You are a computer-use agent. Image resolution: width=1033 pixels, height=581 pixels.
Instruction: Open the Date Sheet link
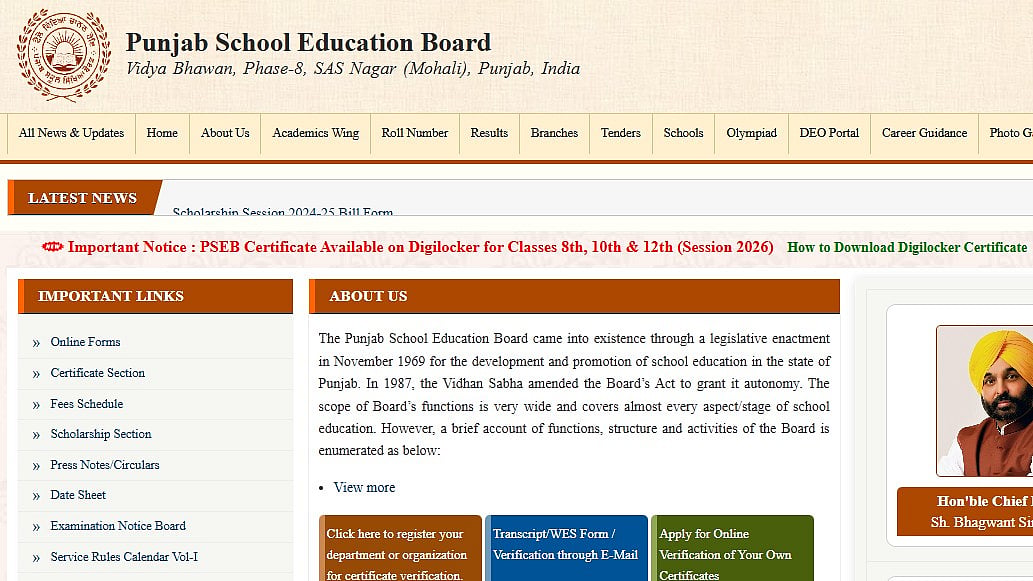(x=78, y=495)
